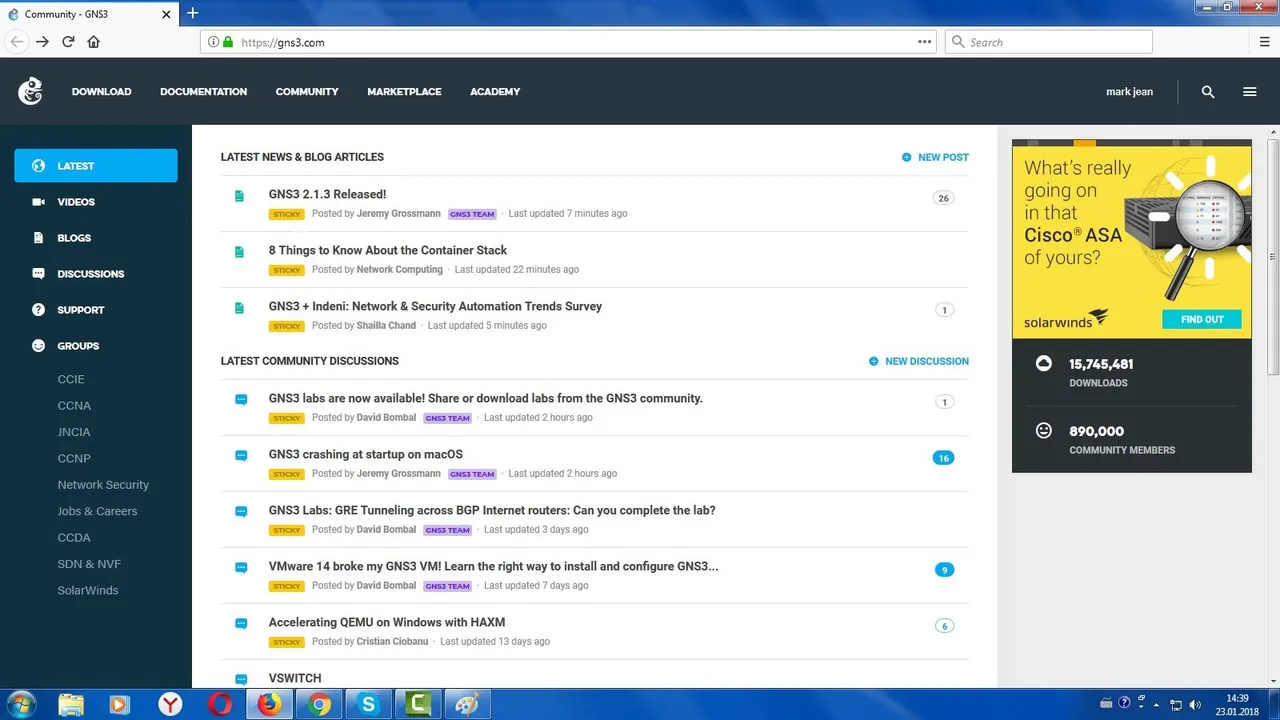Click document icon beside GNS3 2.1.3 Released
This screenshot has width=1280, height=720.
click(x=239, y=196)
